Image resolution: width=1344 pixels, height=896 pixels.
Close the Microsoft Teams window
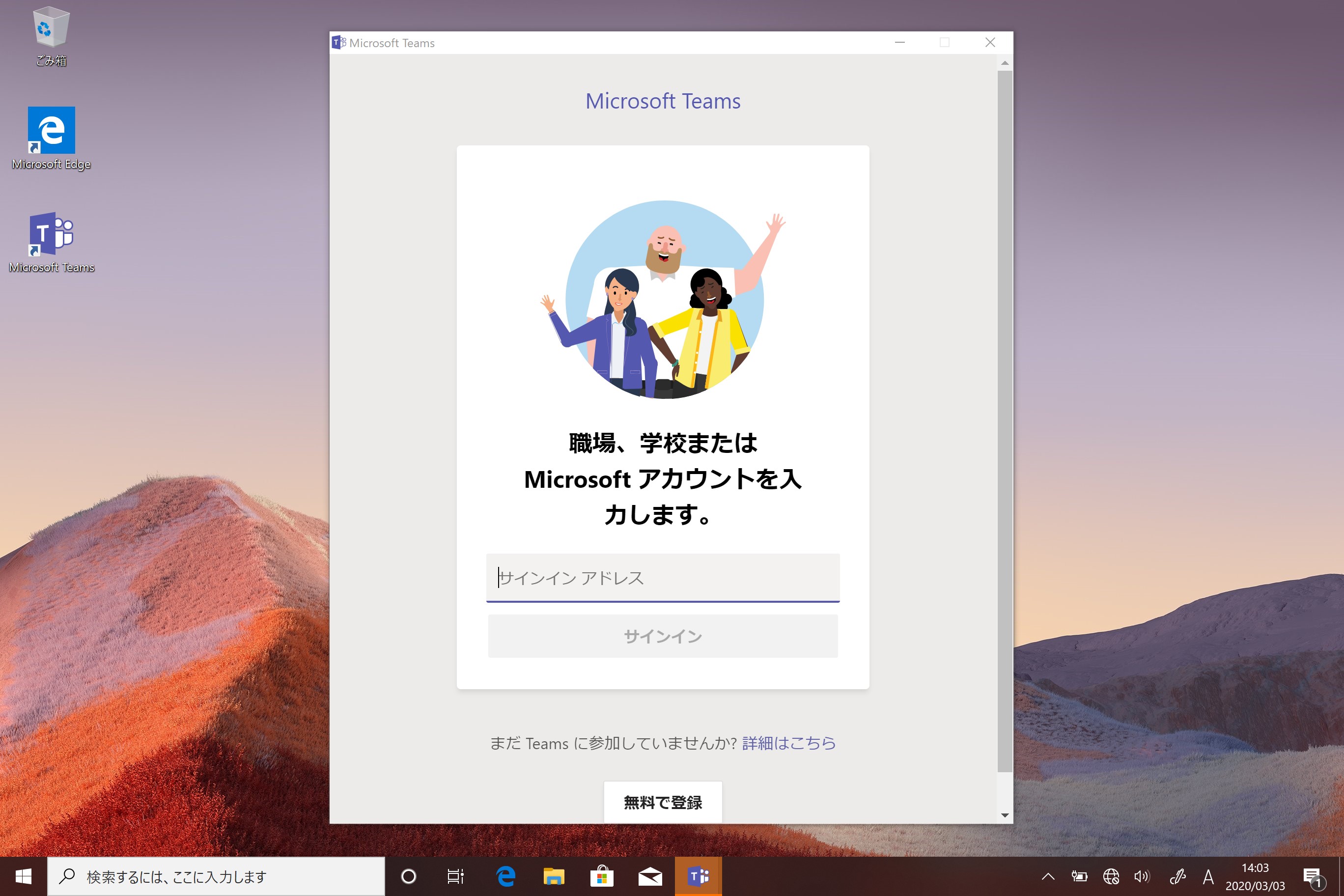click(990, 42)
